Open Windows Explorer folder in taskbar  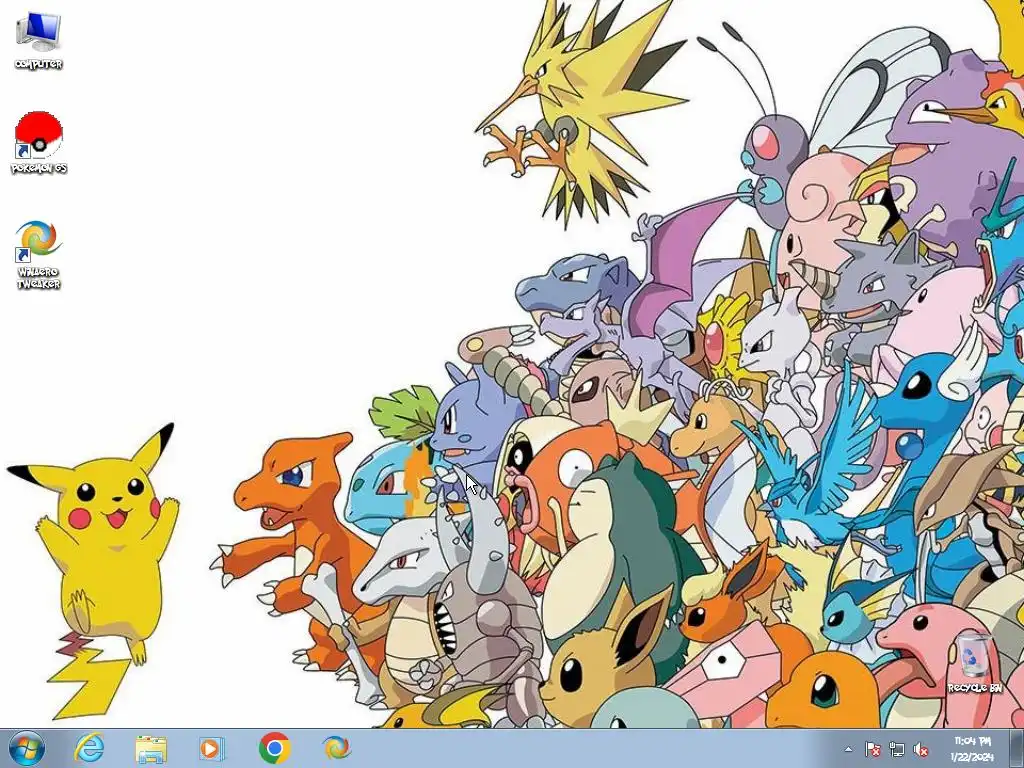[151, 748]
